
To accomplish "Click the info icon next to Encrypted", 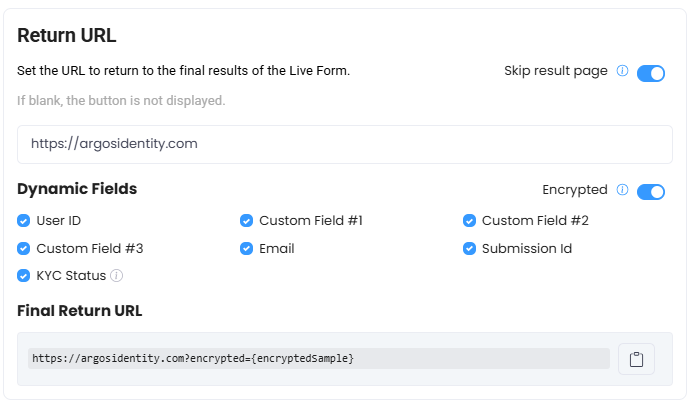I will coord(622,190).
